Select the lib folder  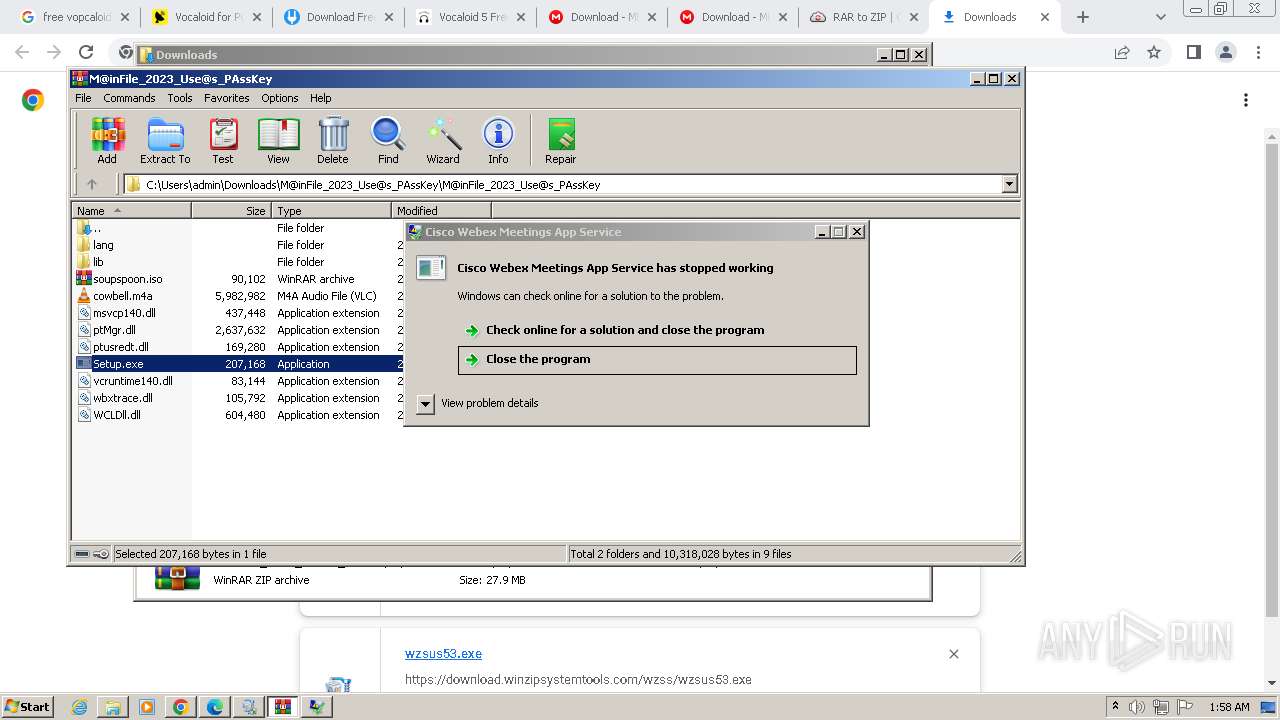click(98, 262)
